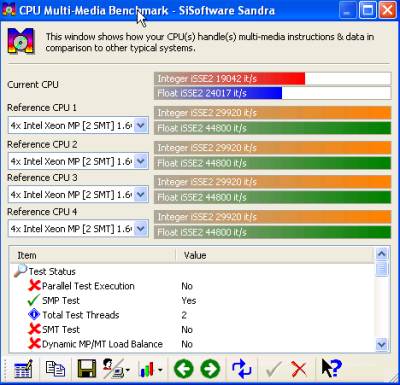Click red X icon next to SMT Test
This screenshot has height=385, width=400.
(x=34, y=329)
